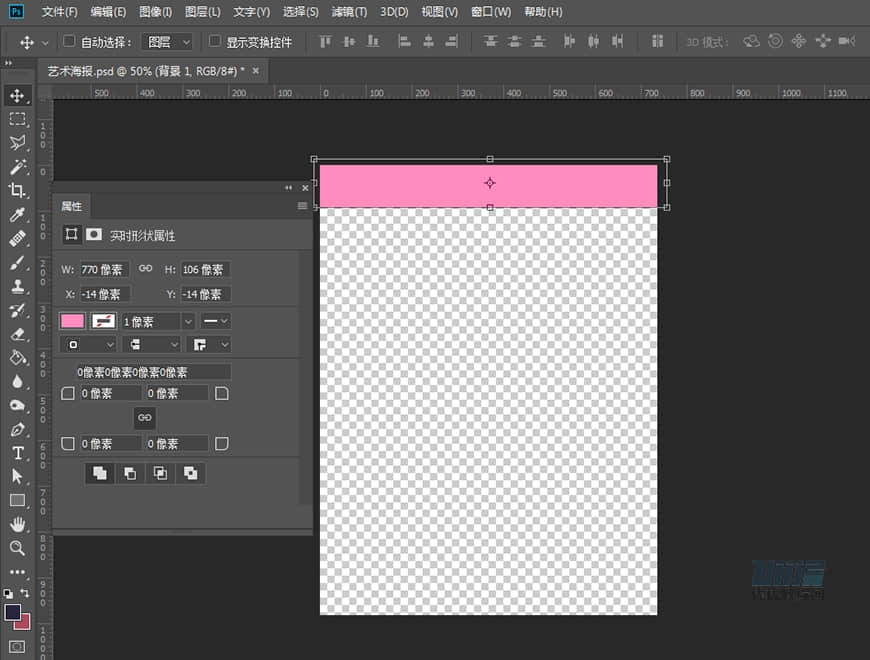Image resolution: width=870 pixels, height=660 pixels.
Task: Click the Y position input field
Action: point(205,295)
